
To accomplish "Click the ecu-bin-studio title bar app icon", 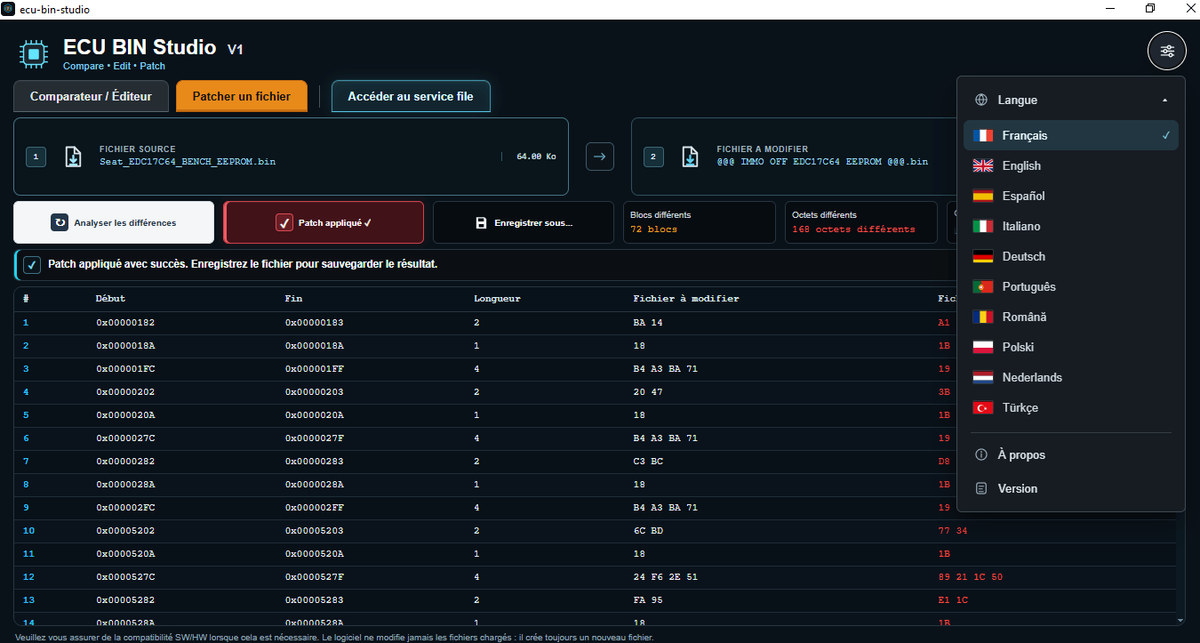I will point(8,9).
